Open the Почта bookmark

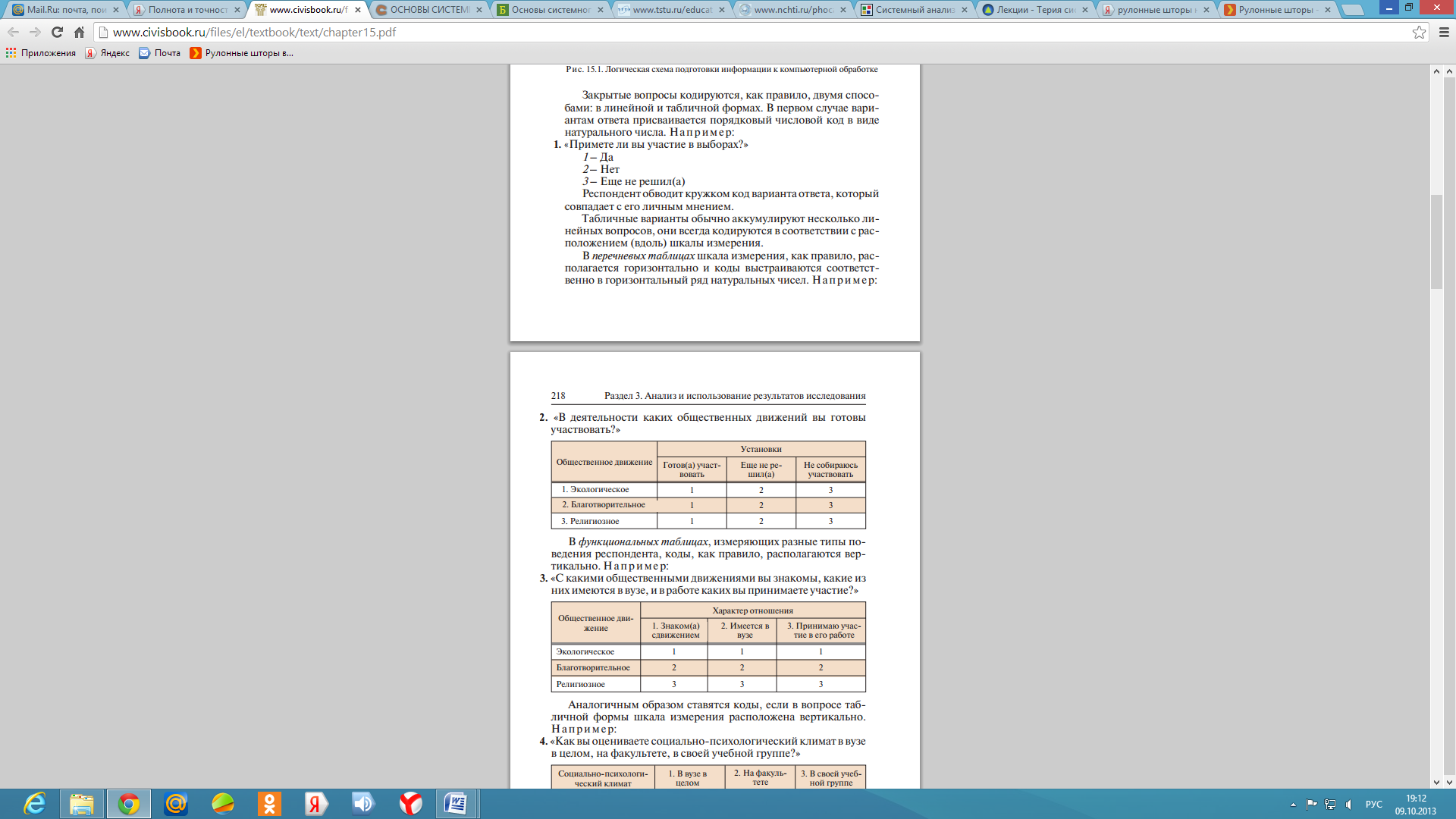(x=160, y=53)
